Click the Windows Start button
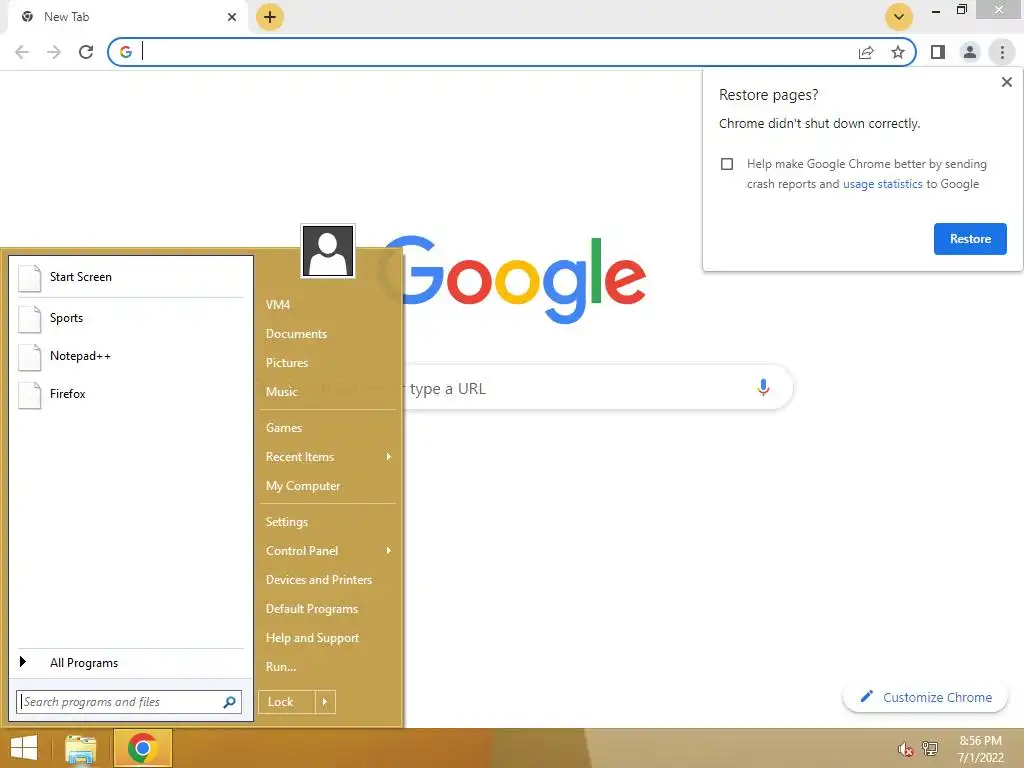Viewport: 1024px width, 768px height. pyautogui.click(x=24, y=748)
